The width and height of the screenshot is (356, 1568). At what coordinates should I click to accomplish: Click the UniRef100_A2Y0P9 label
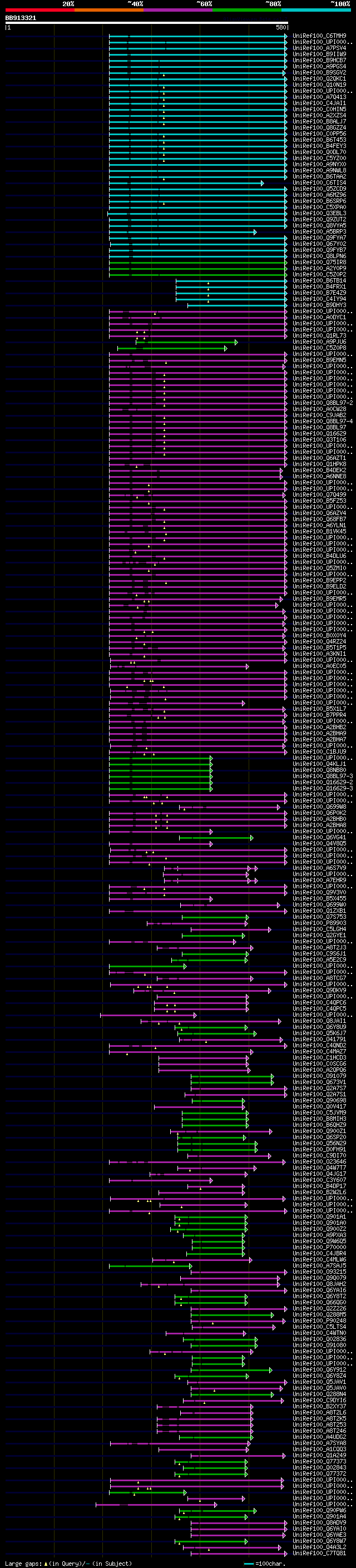coord(319,269)
